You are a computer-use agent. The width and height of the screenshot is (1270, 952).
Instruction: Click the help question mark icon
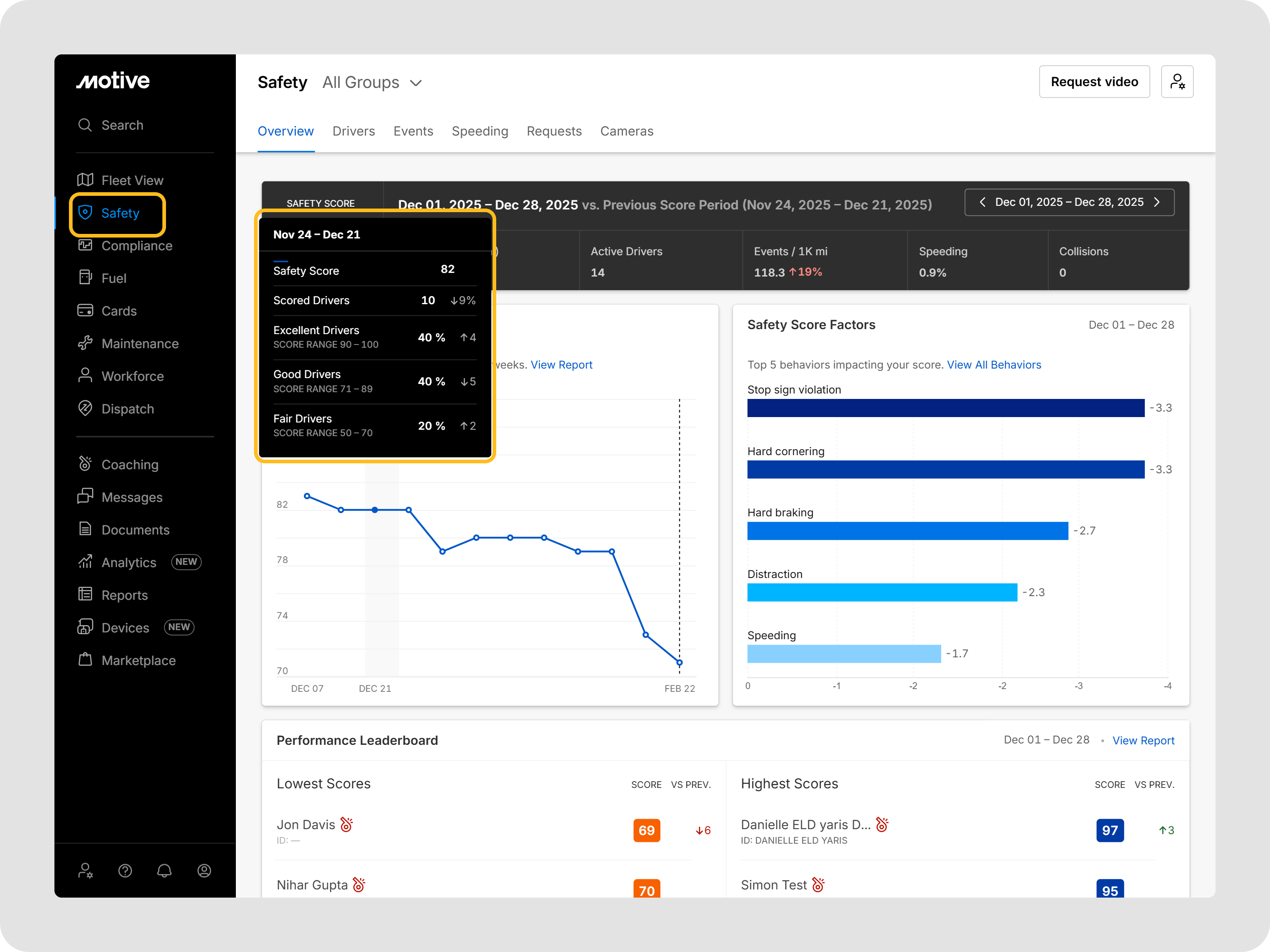125,870
